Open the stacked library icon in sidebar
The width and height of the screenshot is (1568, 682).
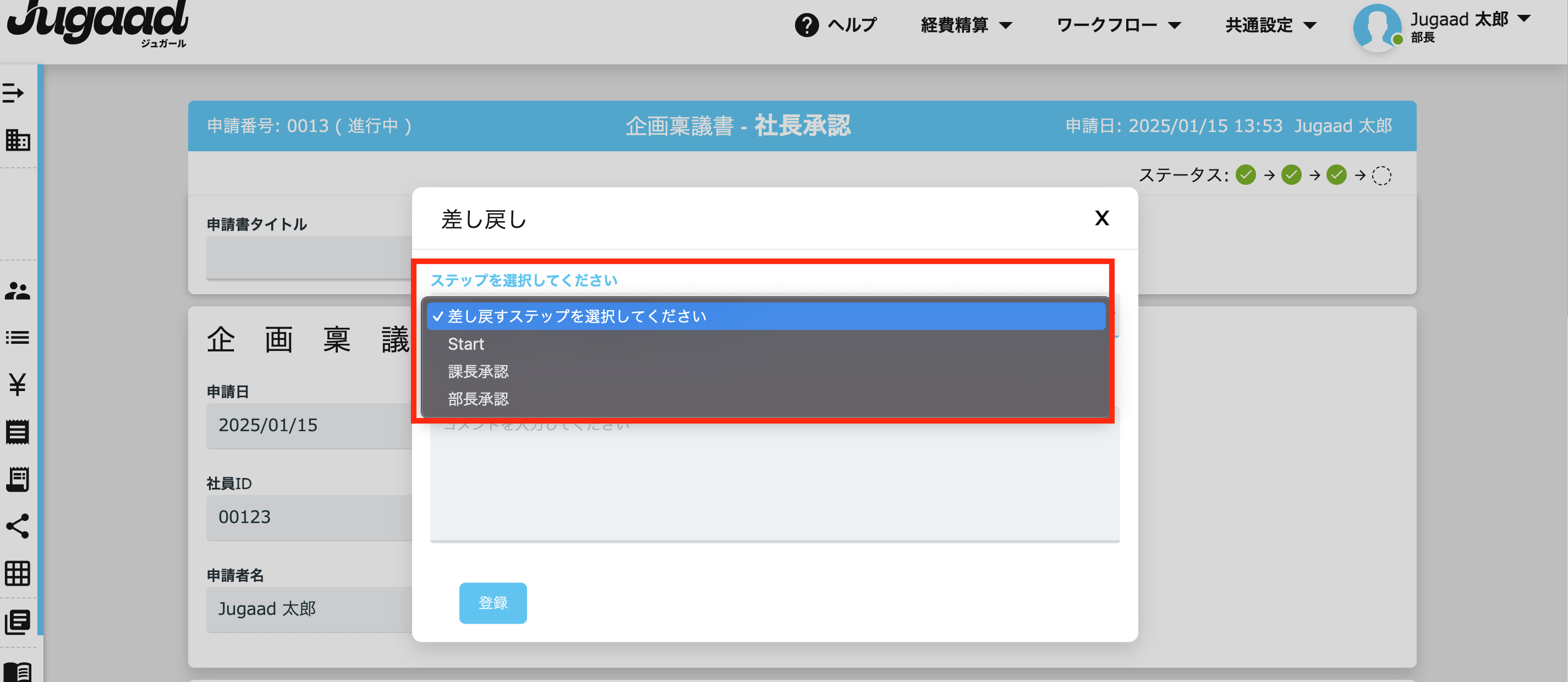pyautogui.click(x=17, y=621)
